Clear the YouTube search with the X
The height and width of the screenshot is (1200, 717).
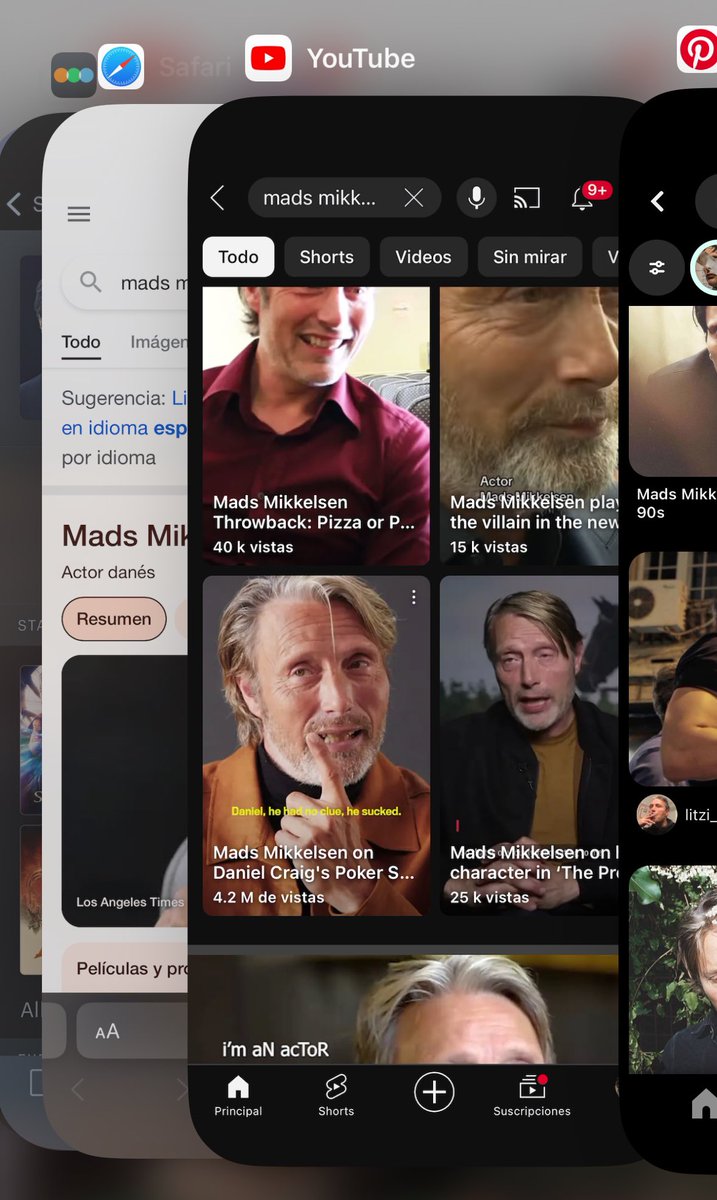click(x=413, y=198)
